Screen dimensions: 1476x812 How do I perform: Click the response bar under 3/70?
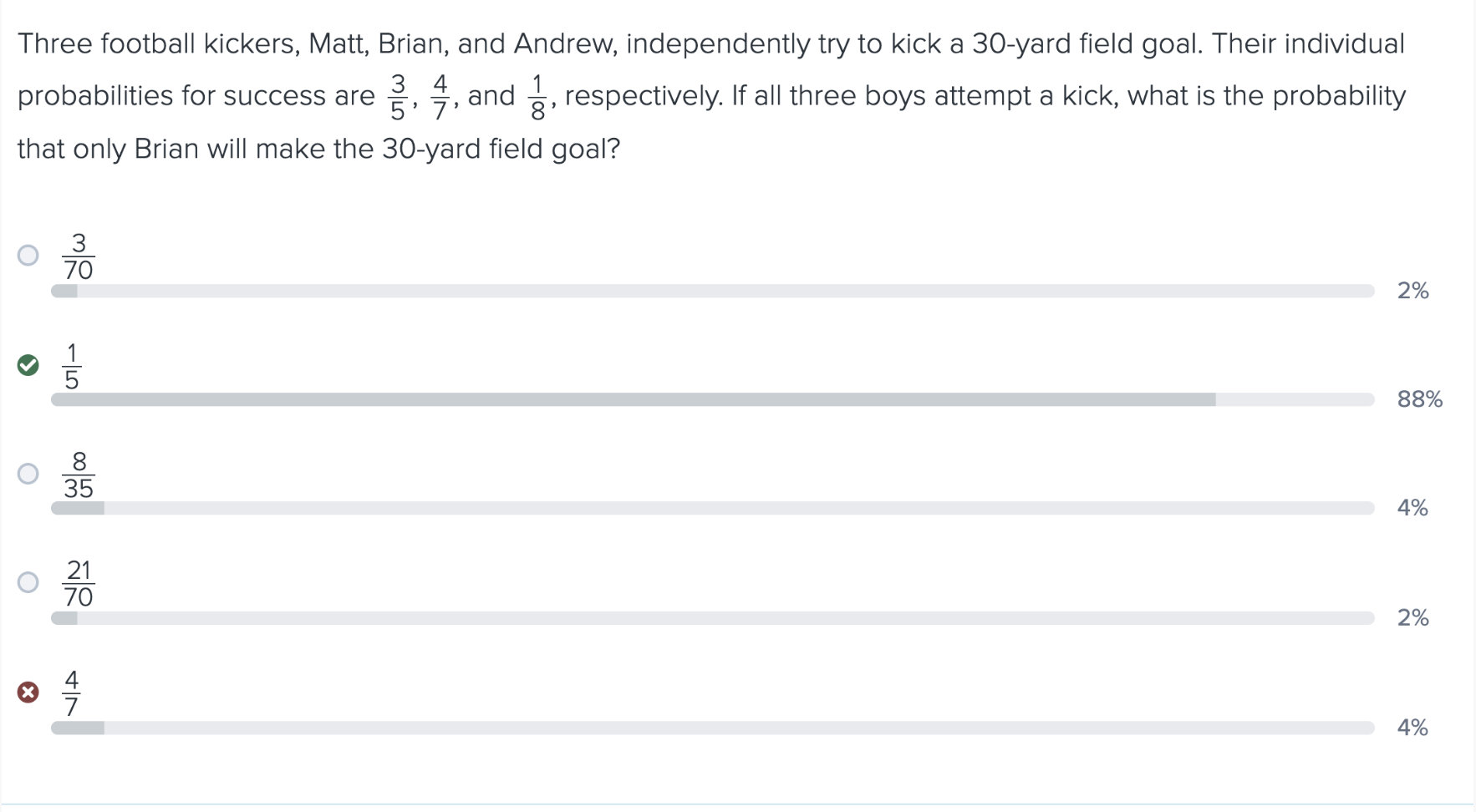coord(712,291)
